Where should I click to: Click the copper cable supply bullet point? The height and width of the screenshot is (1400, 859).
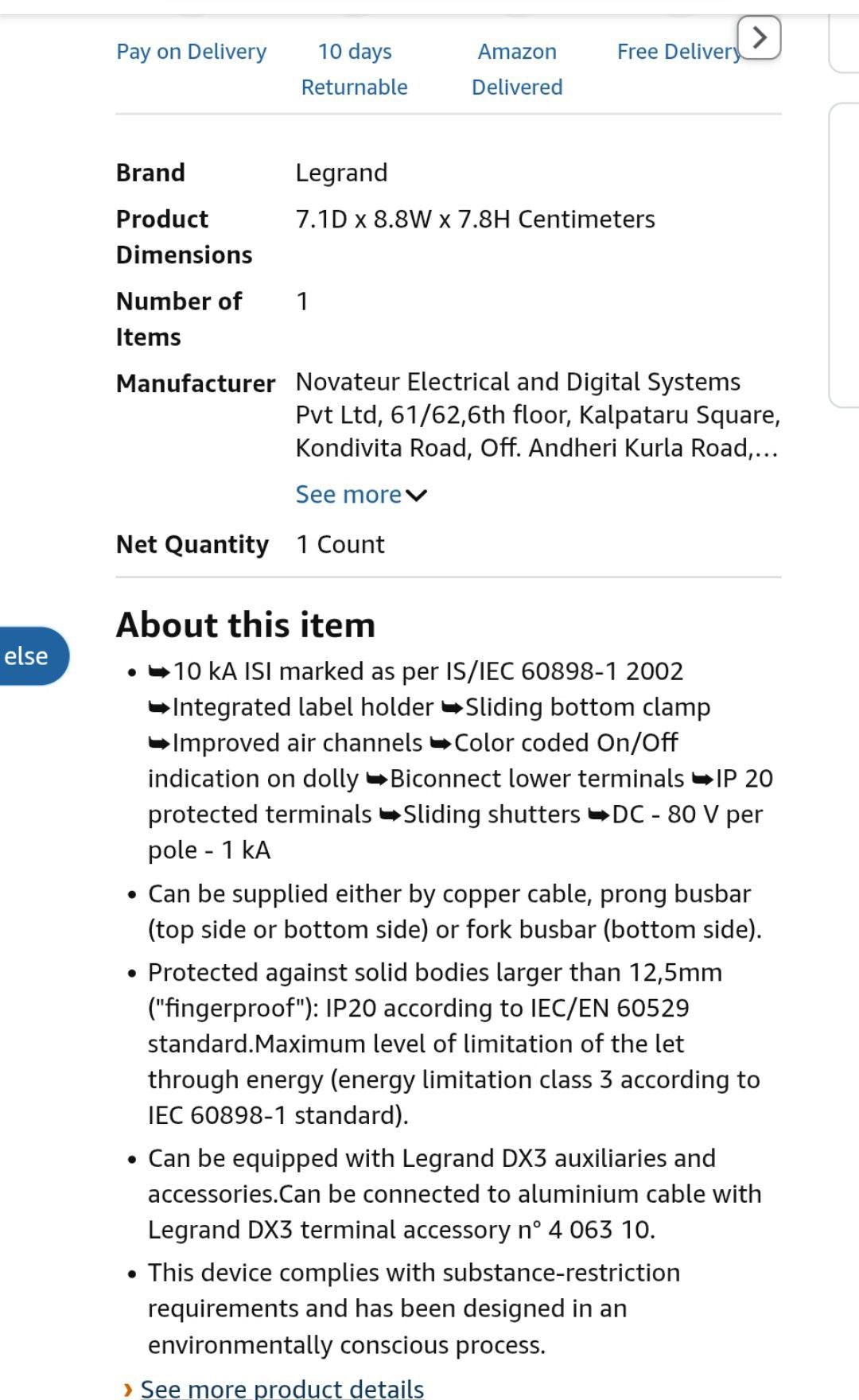pyautogui.click(x=455, y=912)
